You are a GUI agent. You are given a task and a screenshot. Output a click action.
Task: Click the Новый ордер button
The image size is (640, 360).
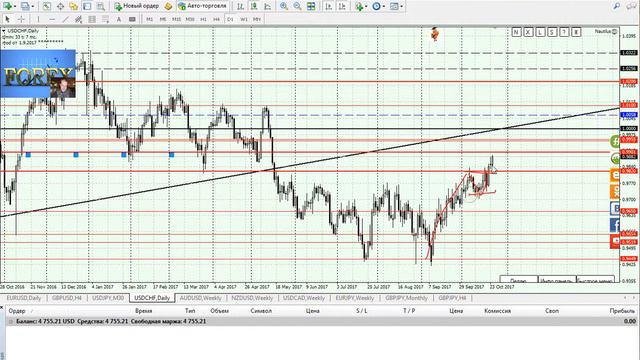click(137, 6)
